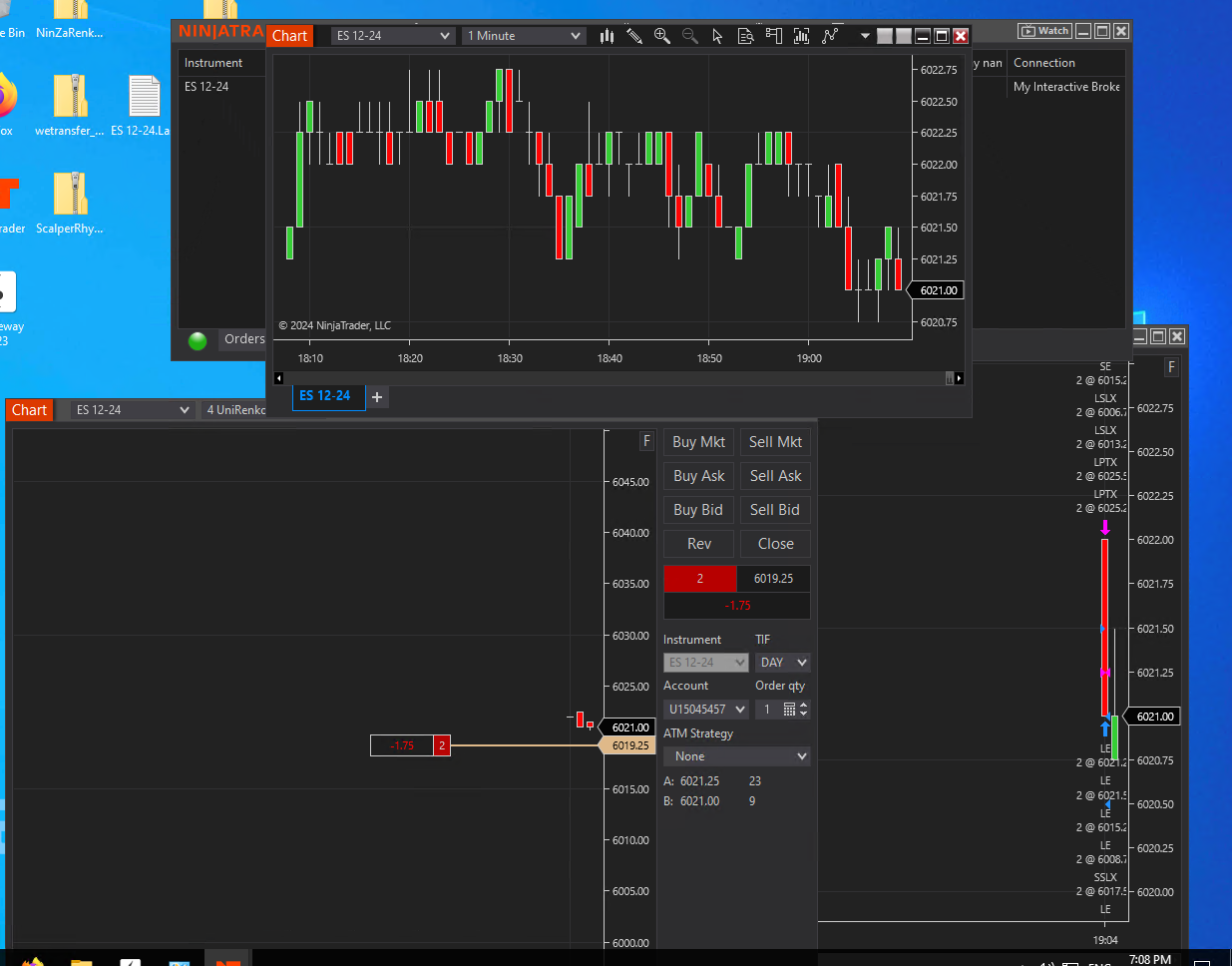Viewport: 1232px width, 966px height.
Task: Expand the 1 Minute interval dropdown
Action: tap(524, 36)
